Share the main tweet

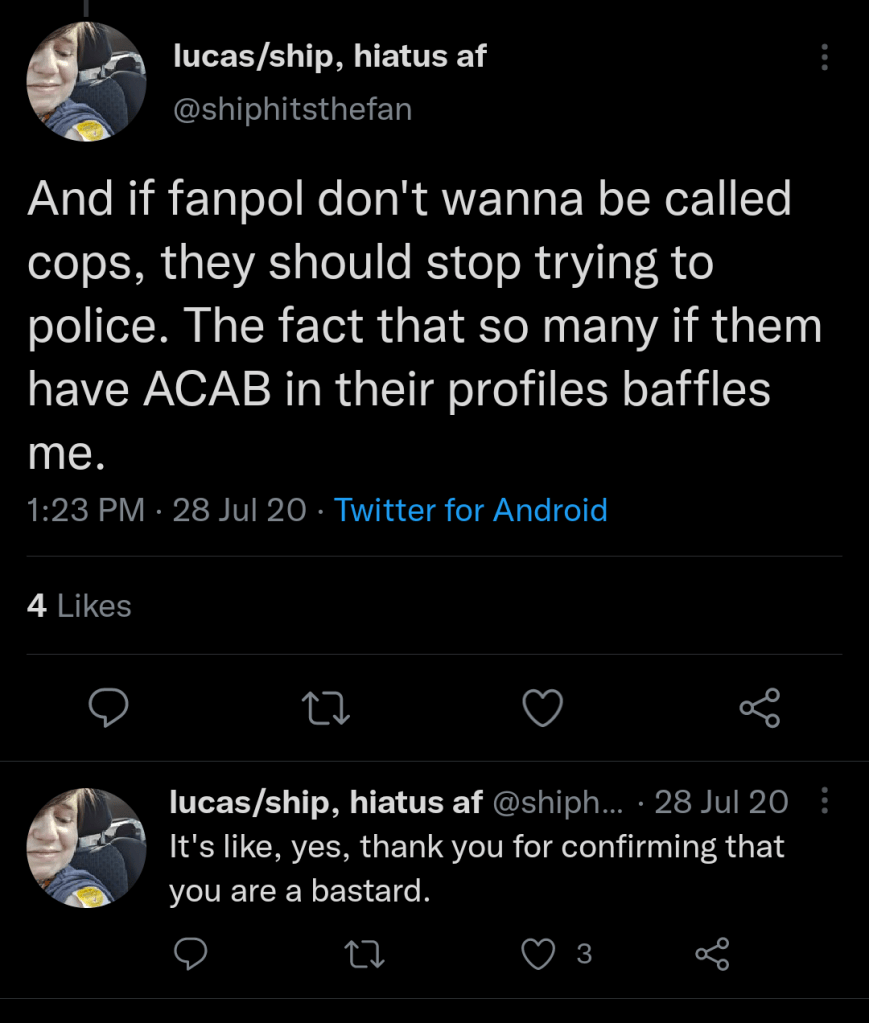(x=759, y=709)
